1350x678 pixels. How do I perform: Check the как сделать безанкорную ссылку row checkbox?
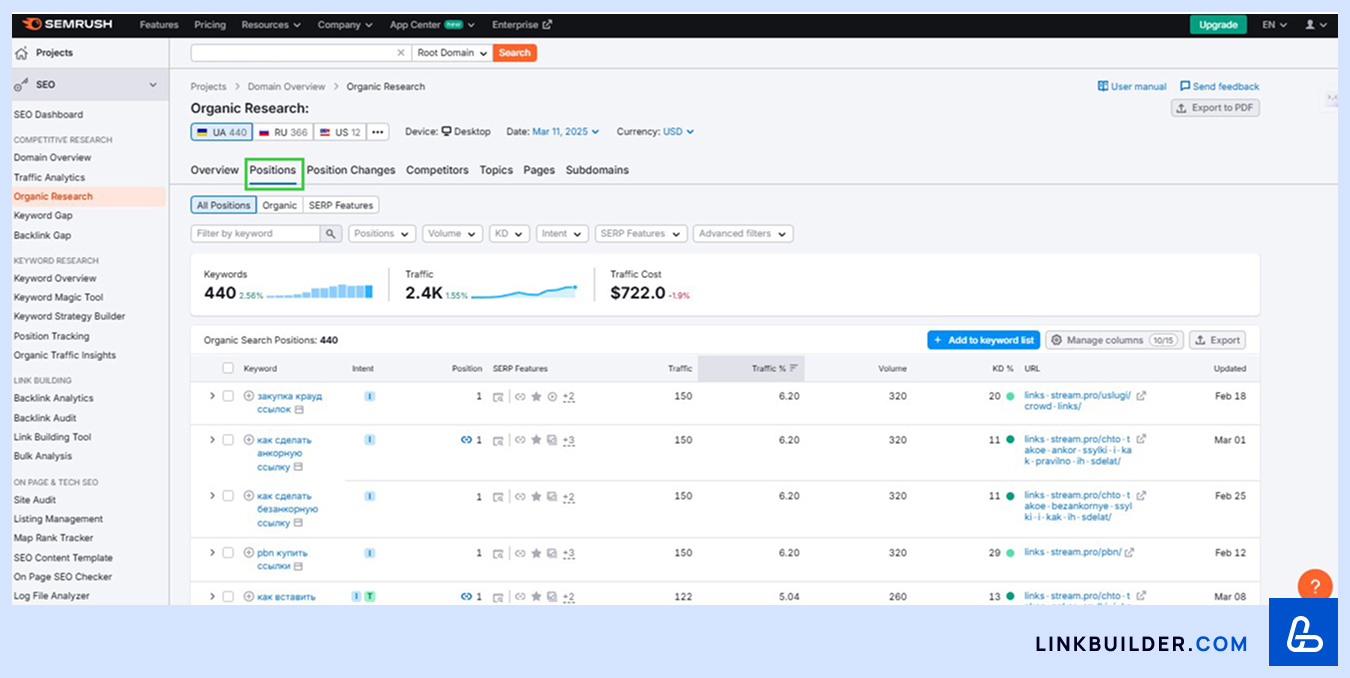coord(228,496)
